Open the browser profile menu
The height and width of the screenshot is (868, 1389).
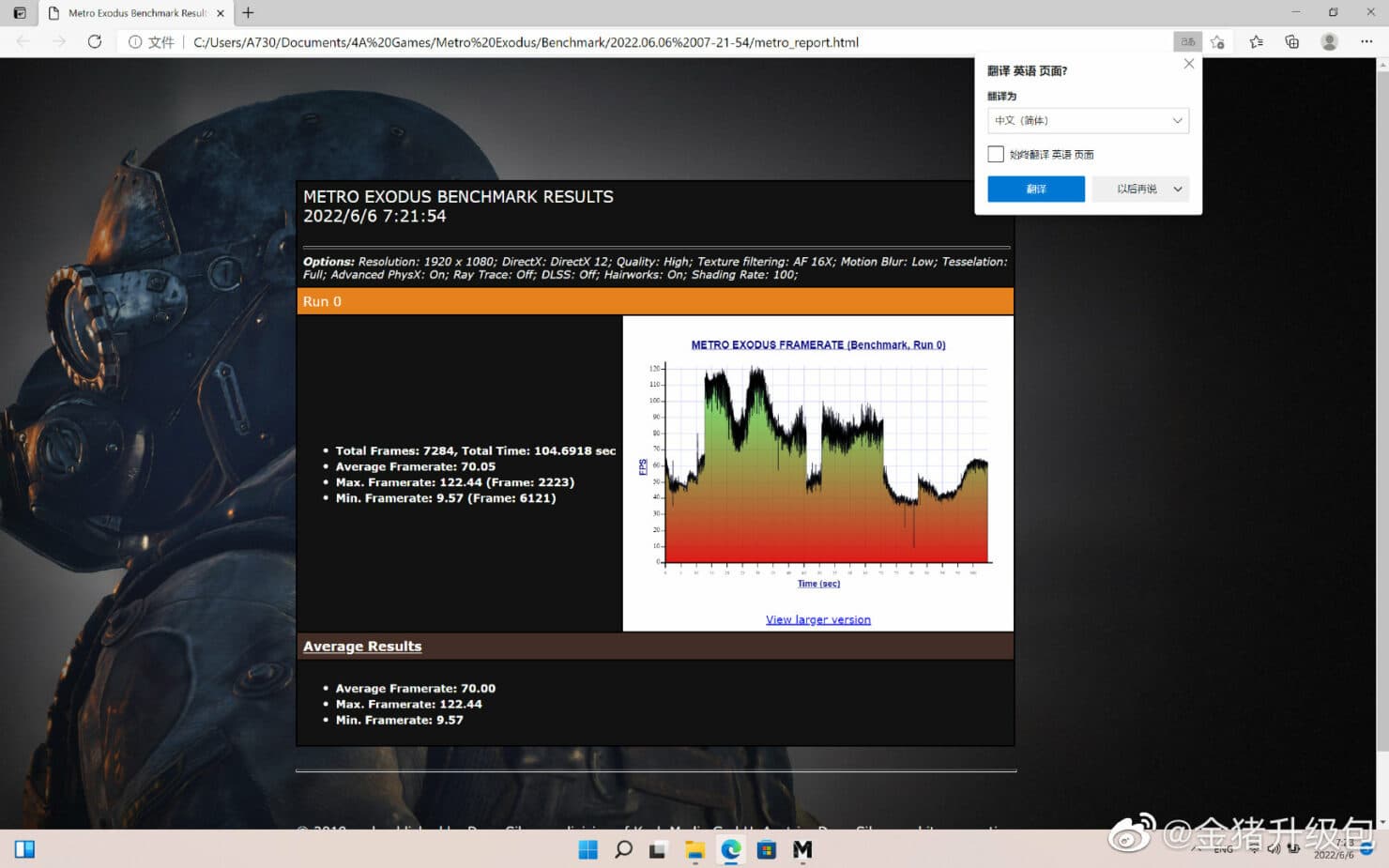[x=1329, y=42]
